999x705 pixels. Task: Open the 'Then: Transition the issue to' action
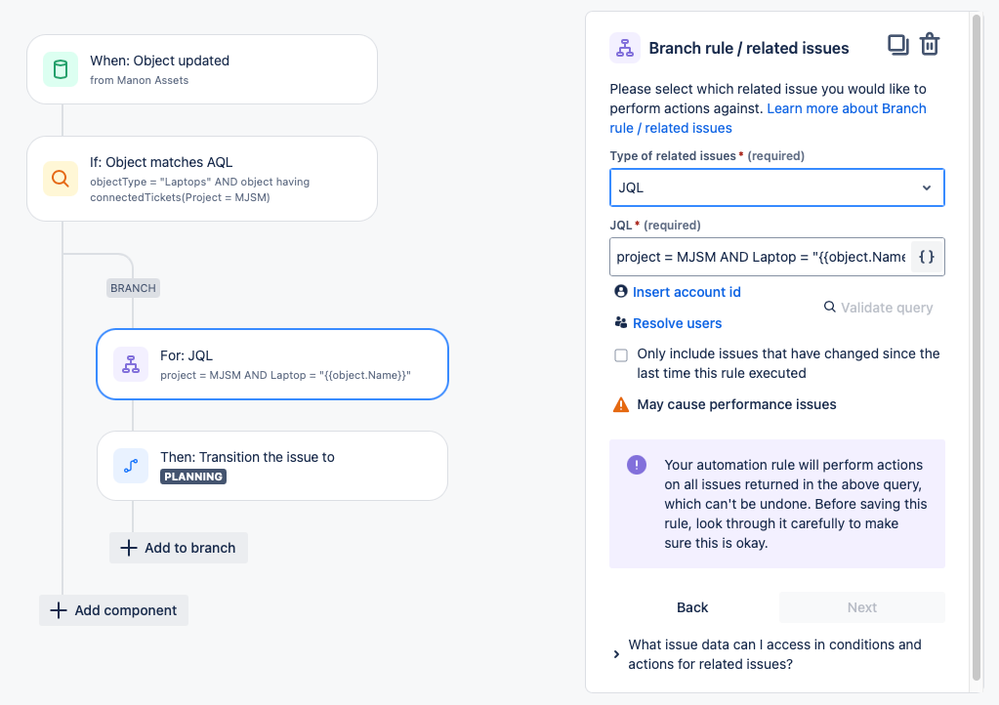coord(272,466)
